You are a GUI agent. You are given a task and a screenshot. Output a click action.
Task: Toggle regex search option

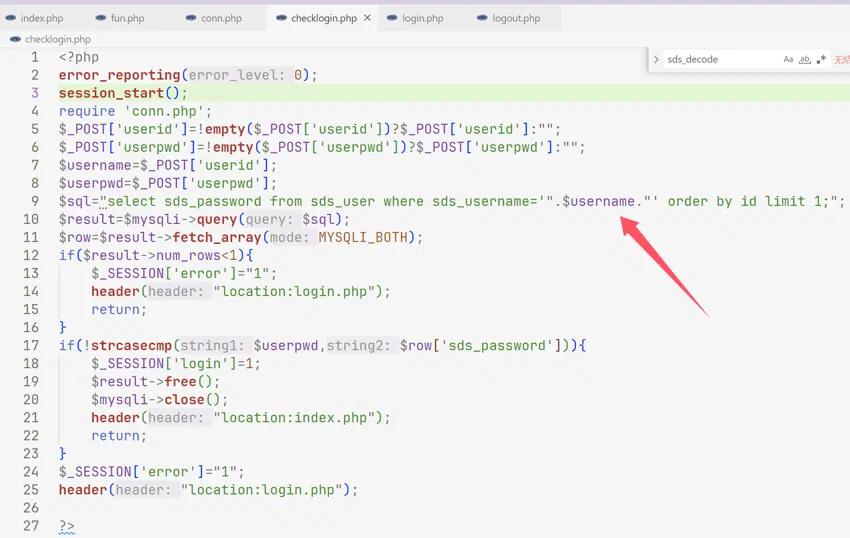pos(821,60)
